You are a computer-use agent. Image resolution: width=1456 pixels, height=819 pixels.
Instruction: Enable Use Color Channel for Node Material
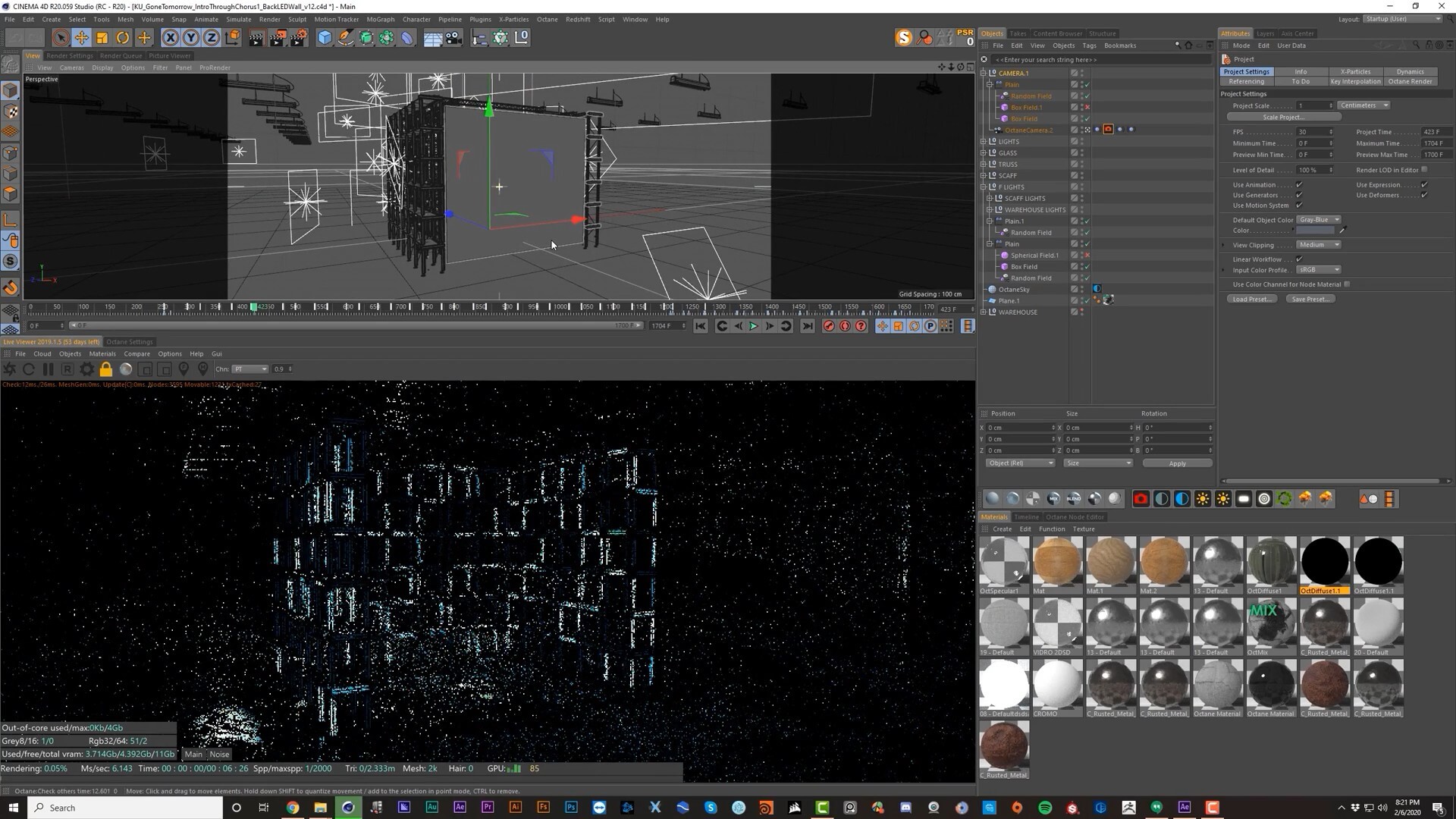[1347, 284]
